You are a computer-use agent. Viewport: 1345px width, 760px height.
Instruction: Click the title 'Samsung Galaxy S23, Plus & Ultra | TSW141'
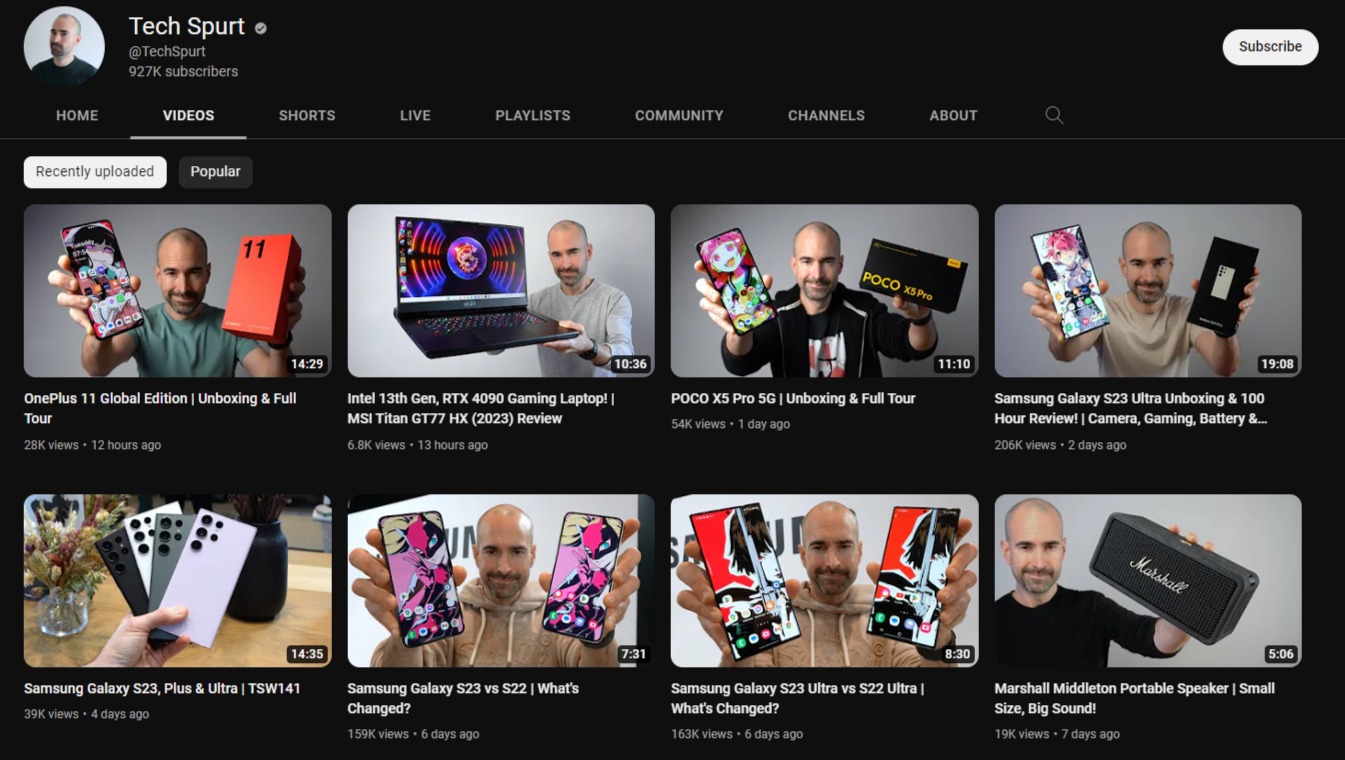pyautogui.click(x=162, y=688)
